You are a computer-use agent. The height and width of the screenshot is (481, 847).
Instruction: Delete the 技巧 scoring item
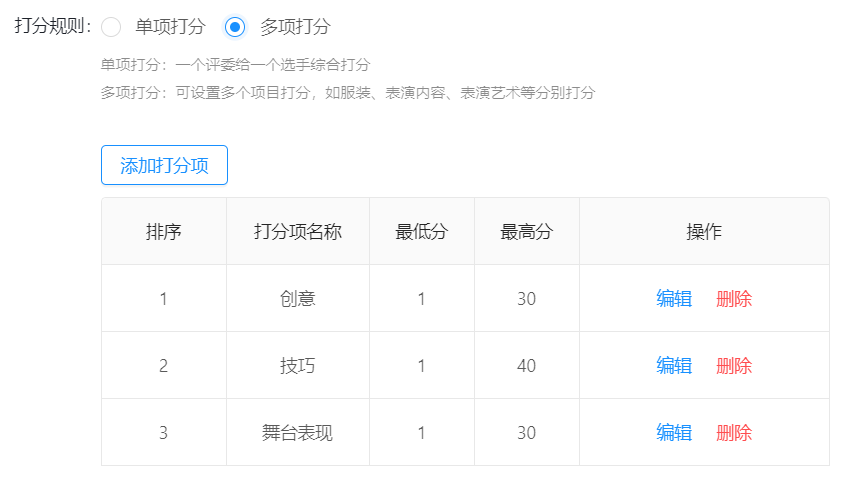(734, 366)
